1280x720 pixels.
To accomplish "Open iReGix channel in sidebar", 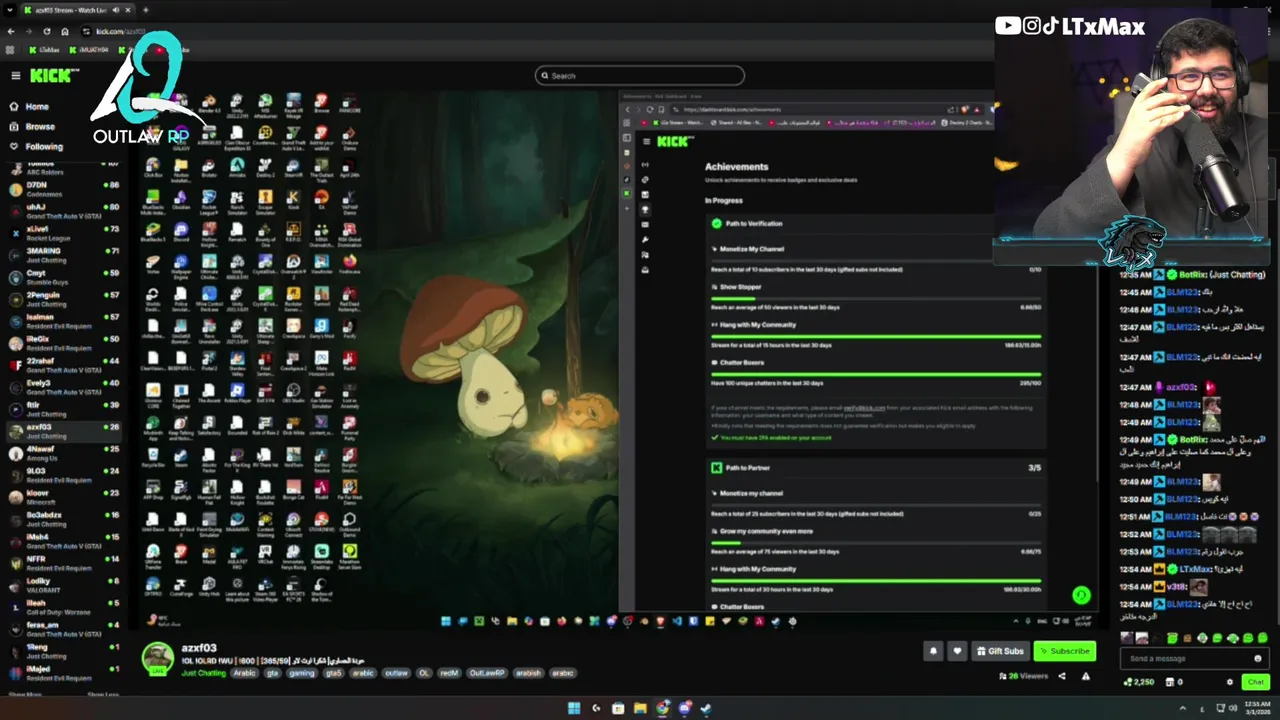I will (x=62, y=343).
